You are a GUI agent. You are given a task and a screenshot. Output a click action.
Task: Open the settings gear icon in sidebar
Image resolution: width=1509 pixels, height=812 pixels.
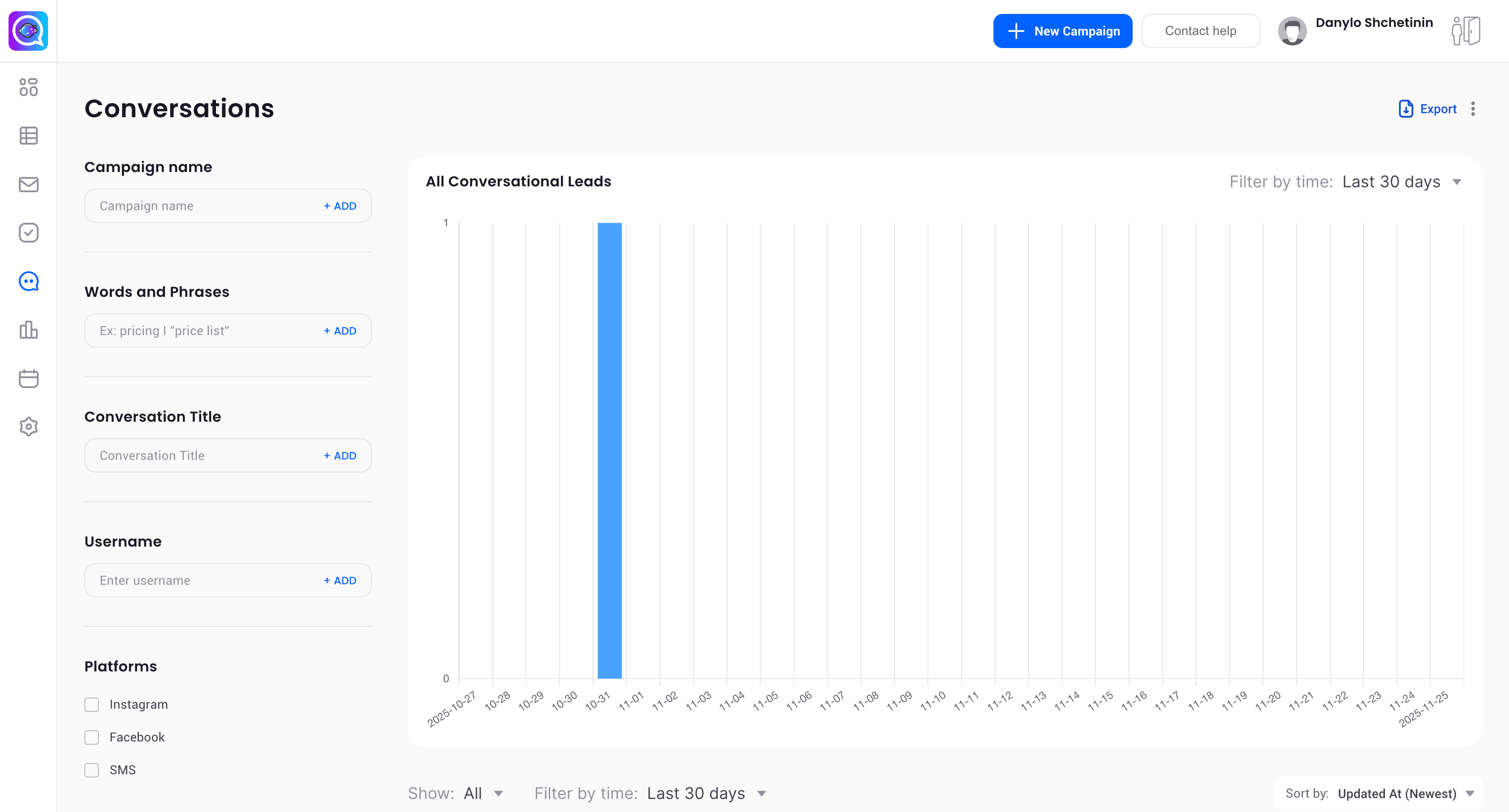(x=28, y=427)
